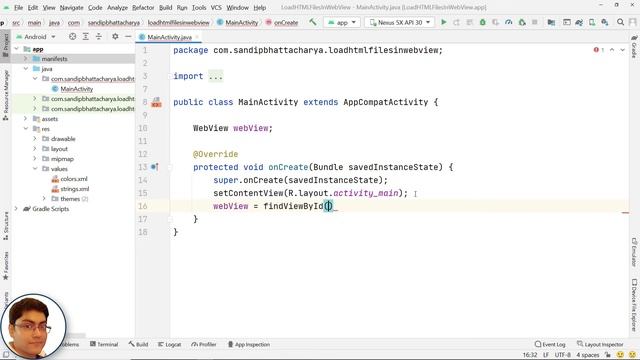Expand the layout folder
The image size is (640, 360).
pos(35,149)
